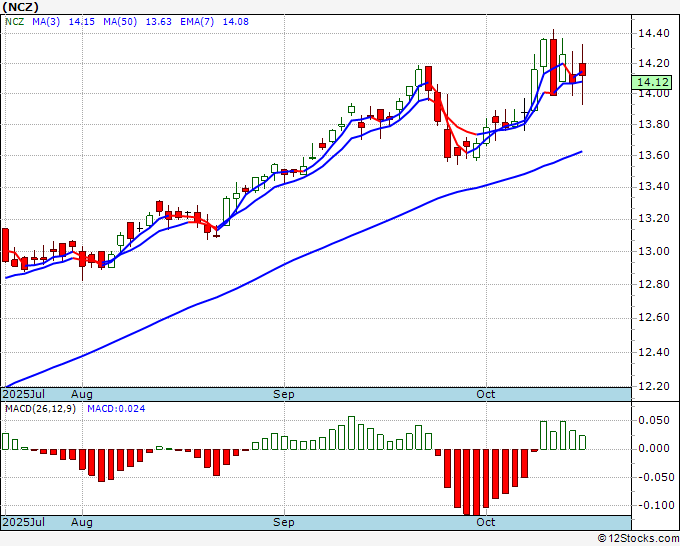Click the MACD(26,12,9) indicator label

click(40, 409)
